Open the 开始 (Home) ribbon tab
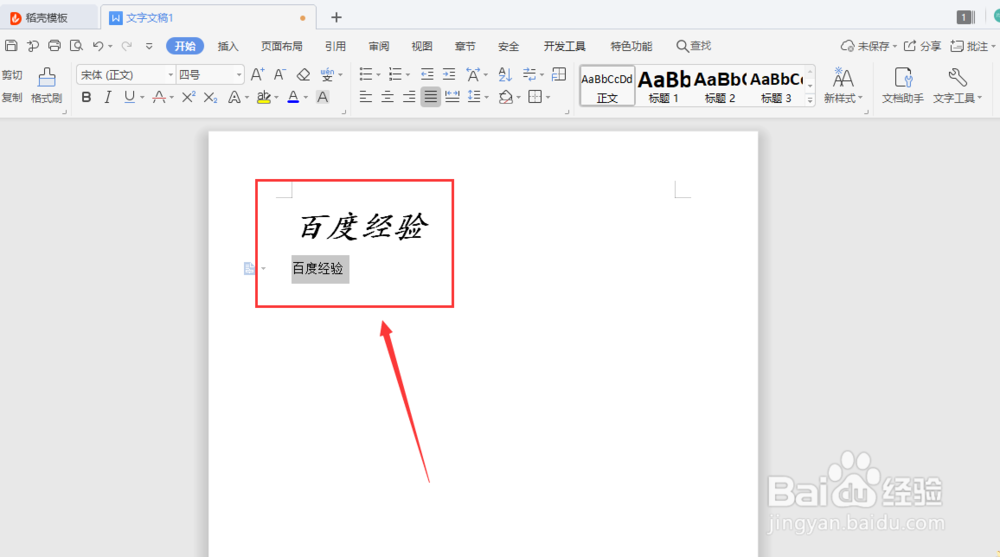1000x557 pixels. coord(185,46)
